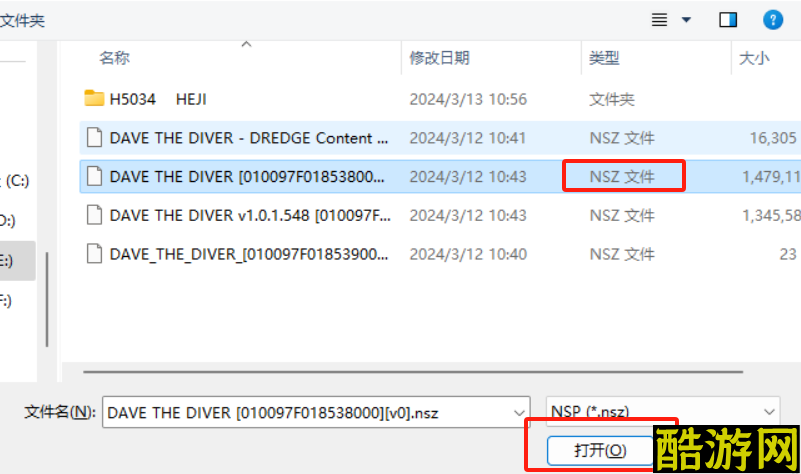The image size is (801, 474).
Task: Click the horizontal scrollbar of file list
Action: pyautogui.click(x=413, y=372)
